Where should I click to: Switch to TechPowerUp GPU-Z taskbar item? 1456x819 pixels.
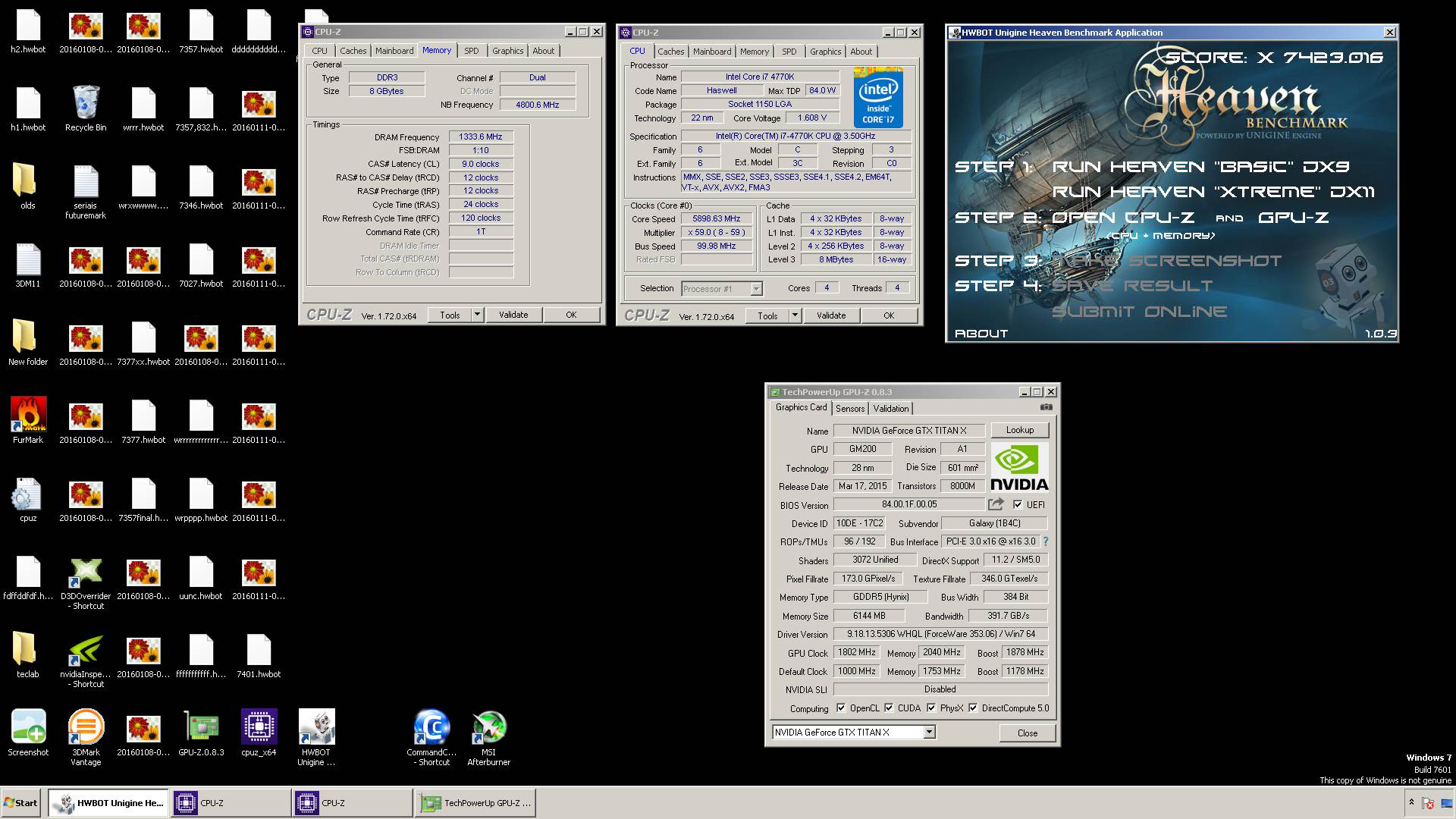click(475, 802)
